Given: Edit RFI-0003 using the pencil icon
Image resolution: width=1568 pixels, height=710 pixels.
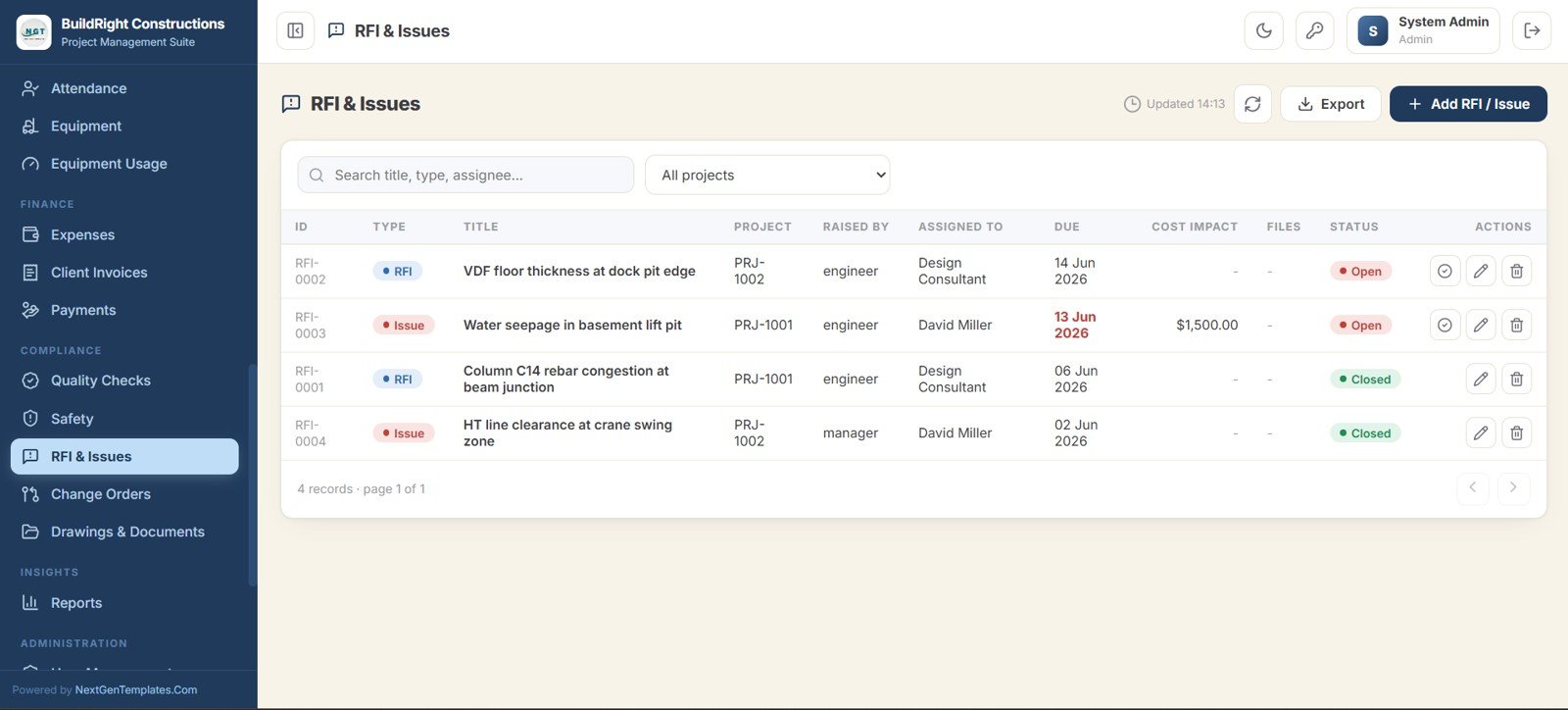Looking at the screenshot, I should tap(1481, 325).
